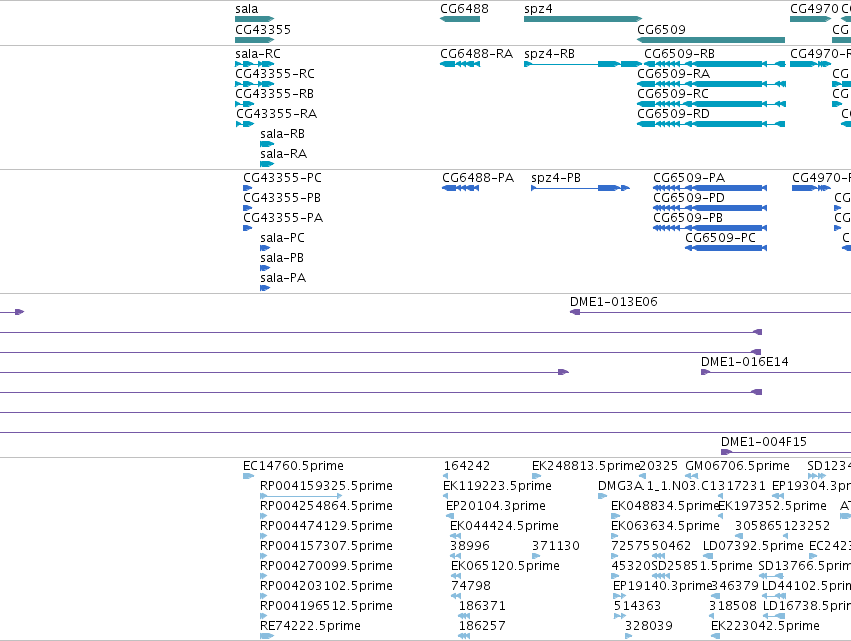Select transcript CG43355-RC
Image resolution: width=851 pixels, height=641 pixels.
(x=275, y=73)
